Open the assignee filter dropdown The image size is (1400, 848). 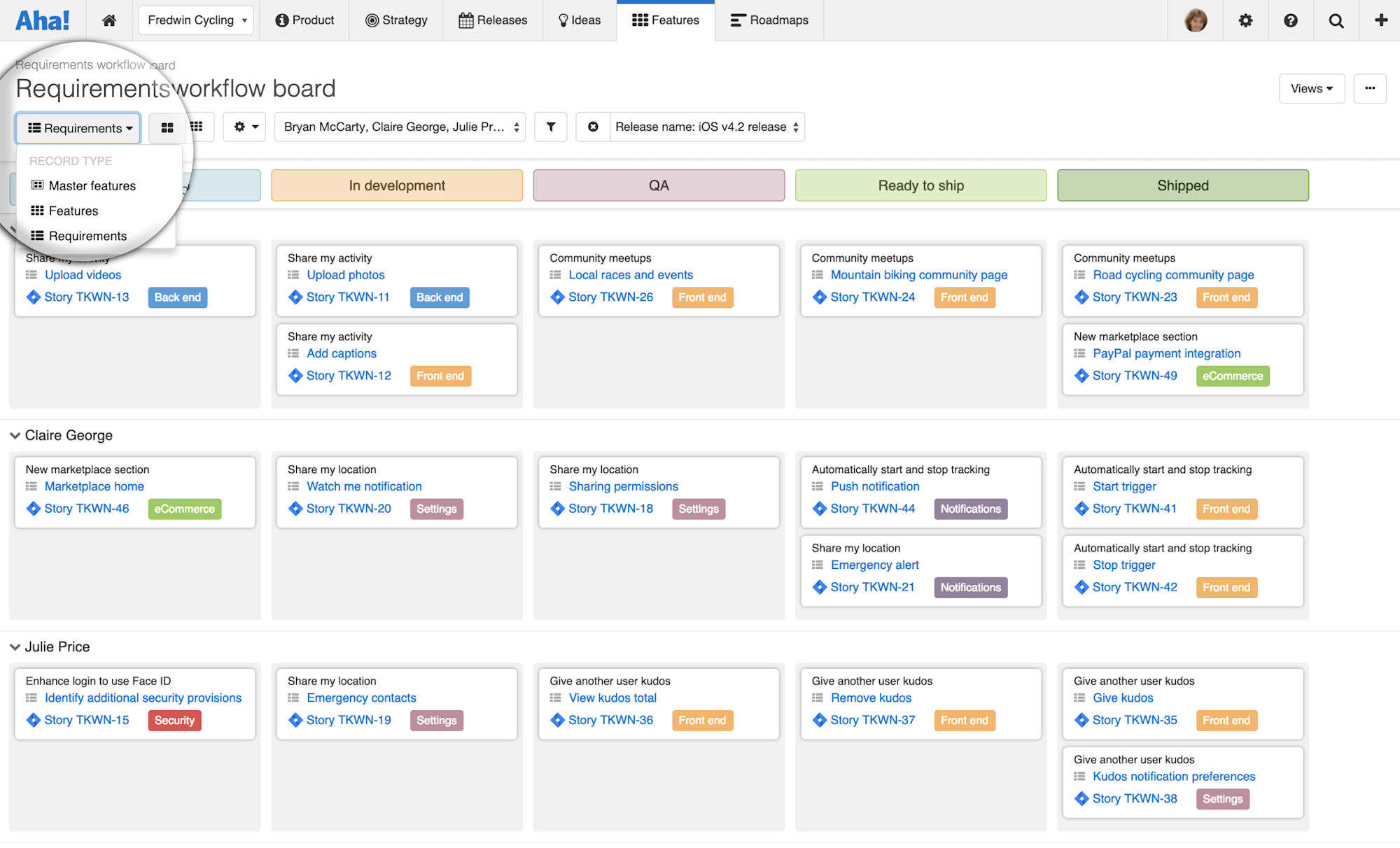click(x=400, y=127)
